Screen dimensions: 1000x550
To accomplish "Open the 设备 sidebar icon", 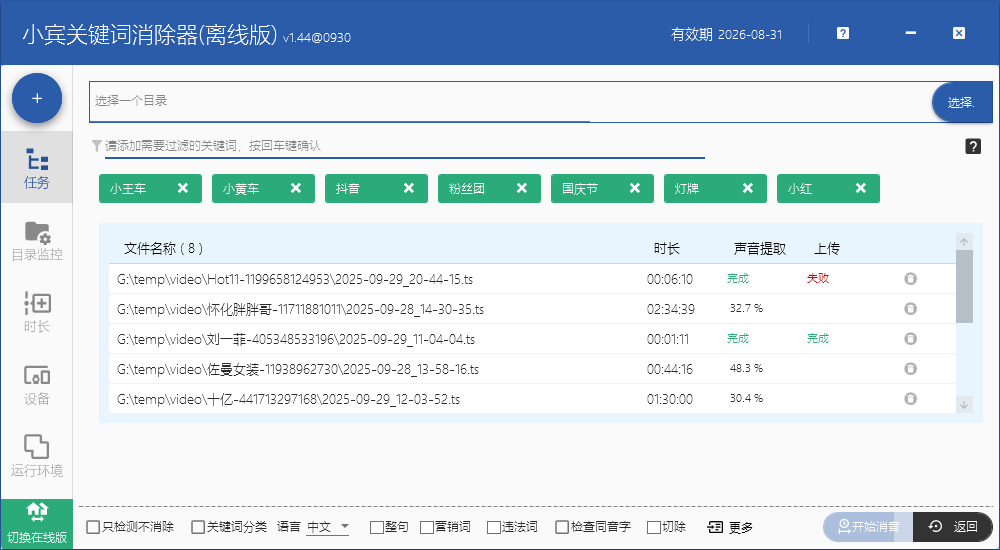I will point(37,385).
